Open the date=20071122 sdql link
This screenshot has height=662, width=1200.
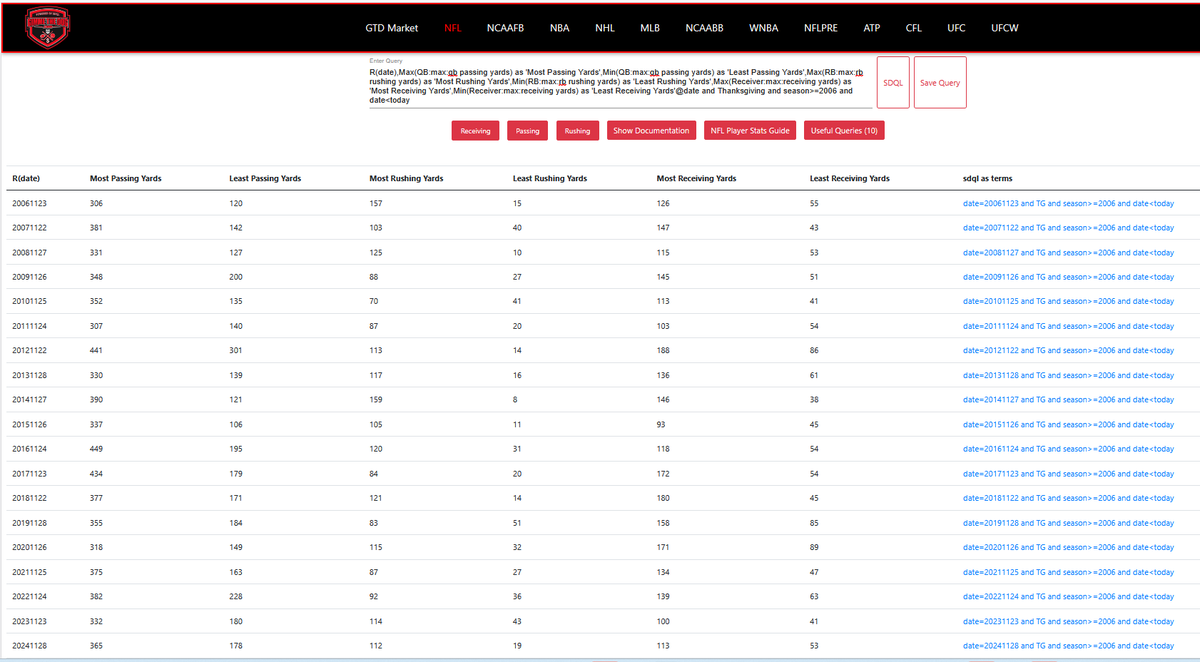point(1068,228)
